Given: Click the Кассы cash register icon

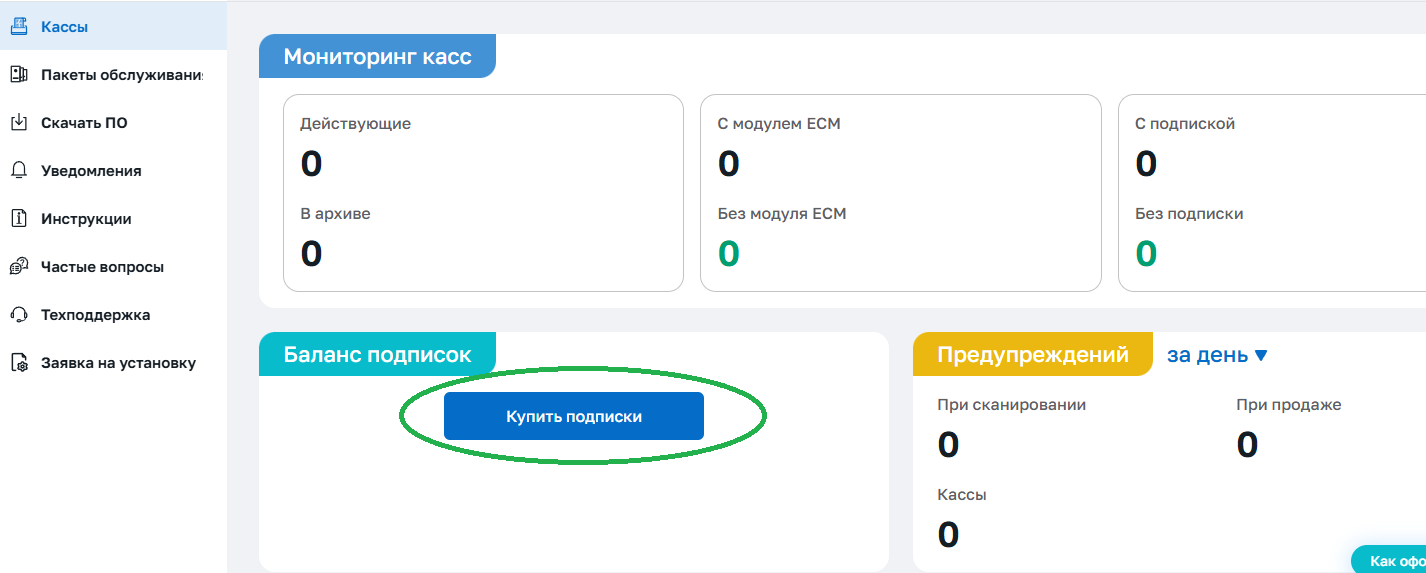Looking at the screenshot, I should [18, 27].
